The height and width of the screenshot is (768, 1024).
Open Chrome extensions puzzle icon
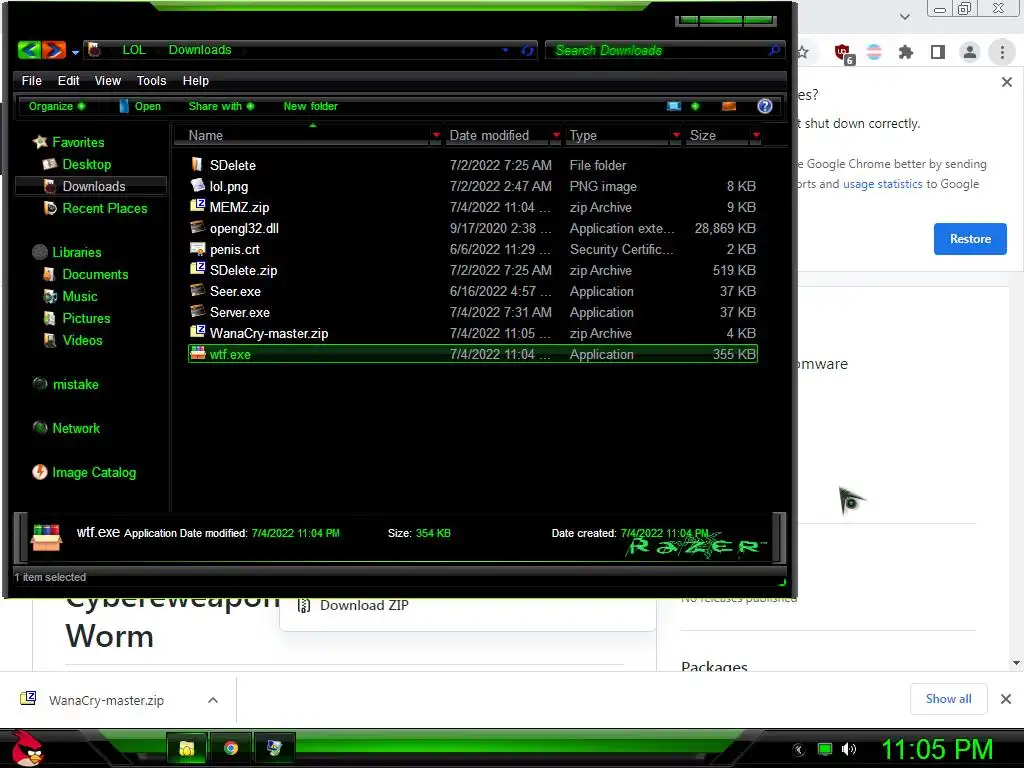coord(906,52)
